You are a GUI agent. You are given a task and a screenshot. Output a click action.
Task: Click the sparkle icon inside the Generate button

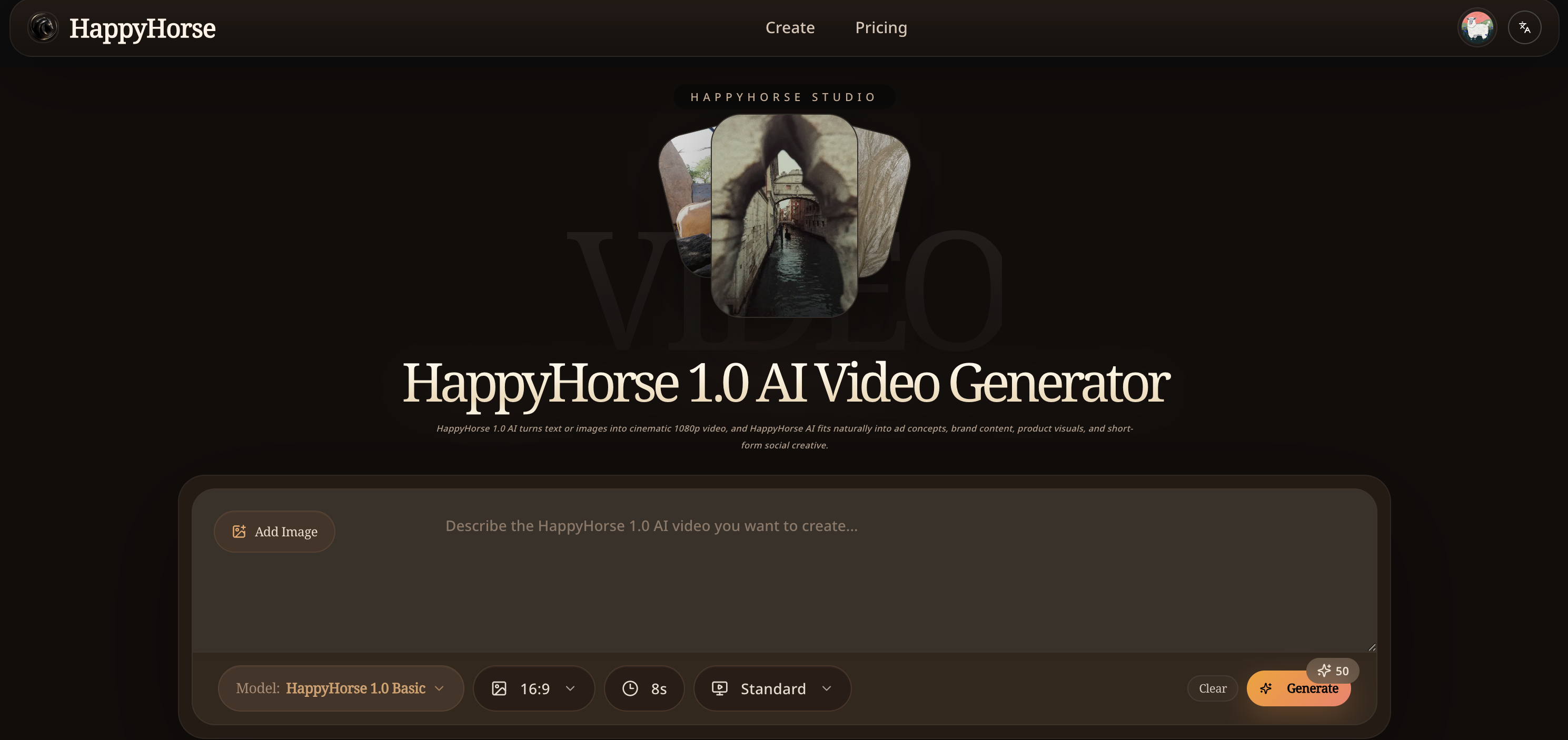pyautogui.click(x=1267, y=688)
